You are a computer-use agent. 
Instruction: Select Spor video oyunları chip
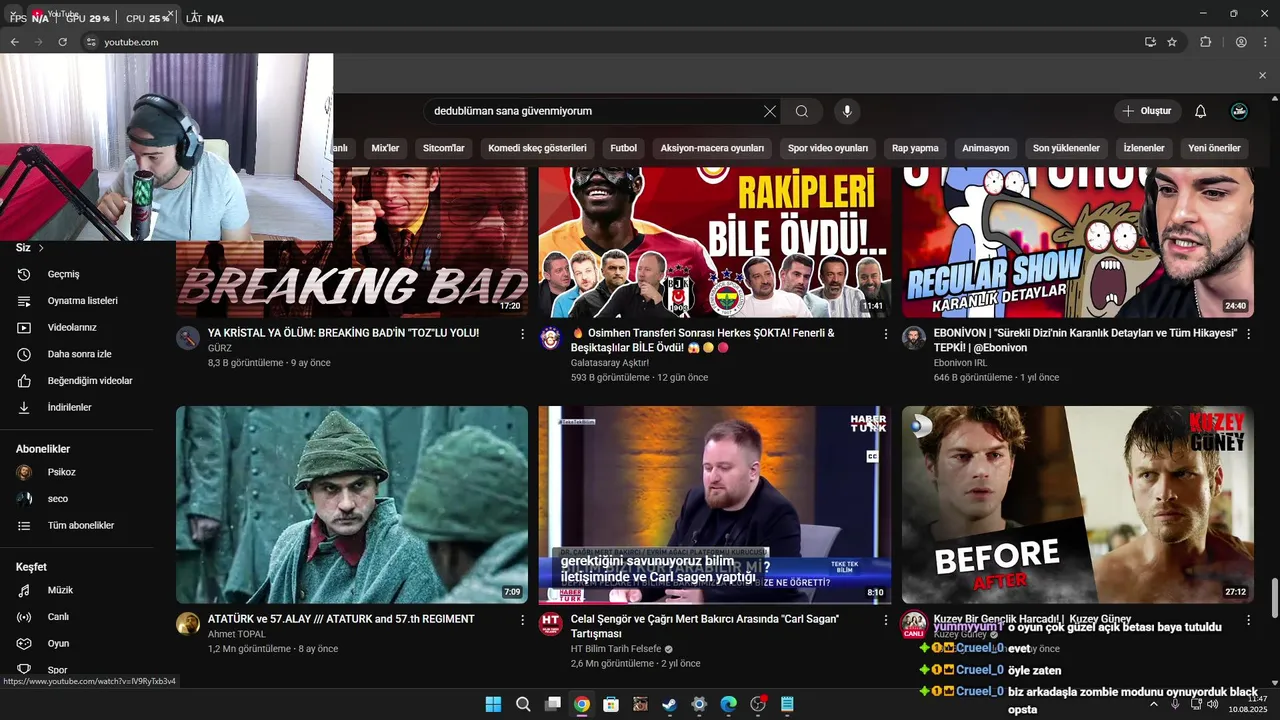point(828,148)
